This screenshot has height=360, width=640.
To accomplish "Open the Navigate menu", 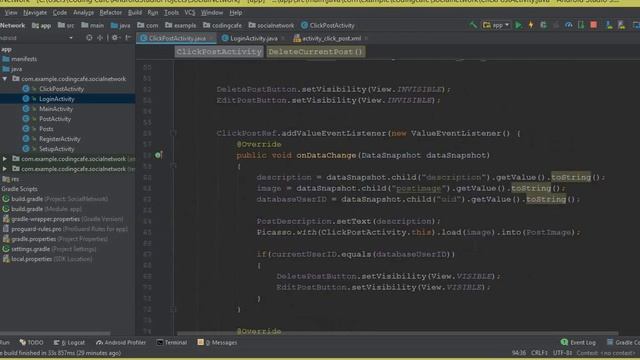I will (x=35, y=13).
